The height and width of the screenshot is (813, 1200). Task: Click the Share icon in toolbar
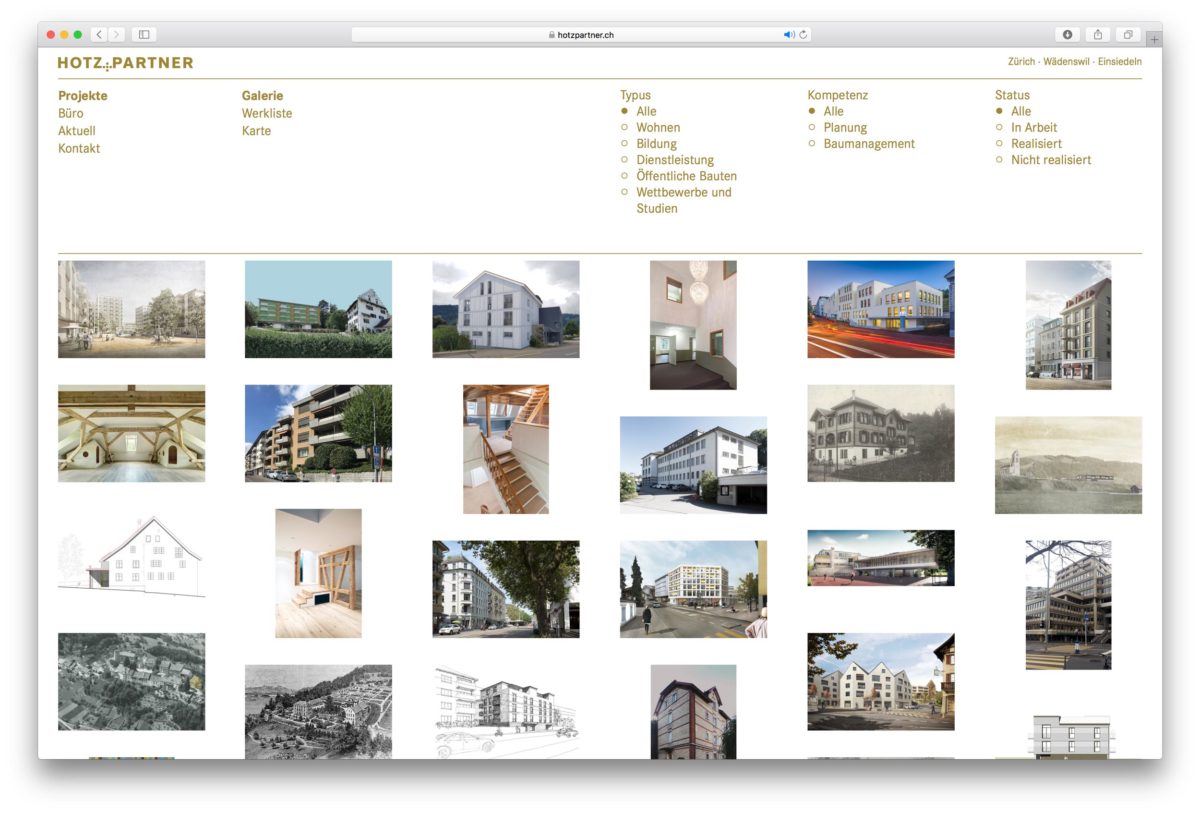tap(1097, 34)
